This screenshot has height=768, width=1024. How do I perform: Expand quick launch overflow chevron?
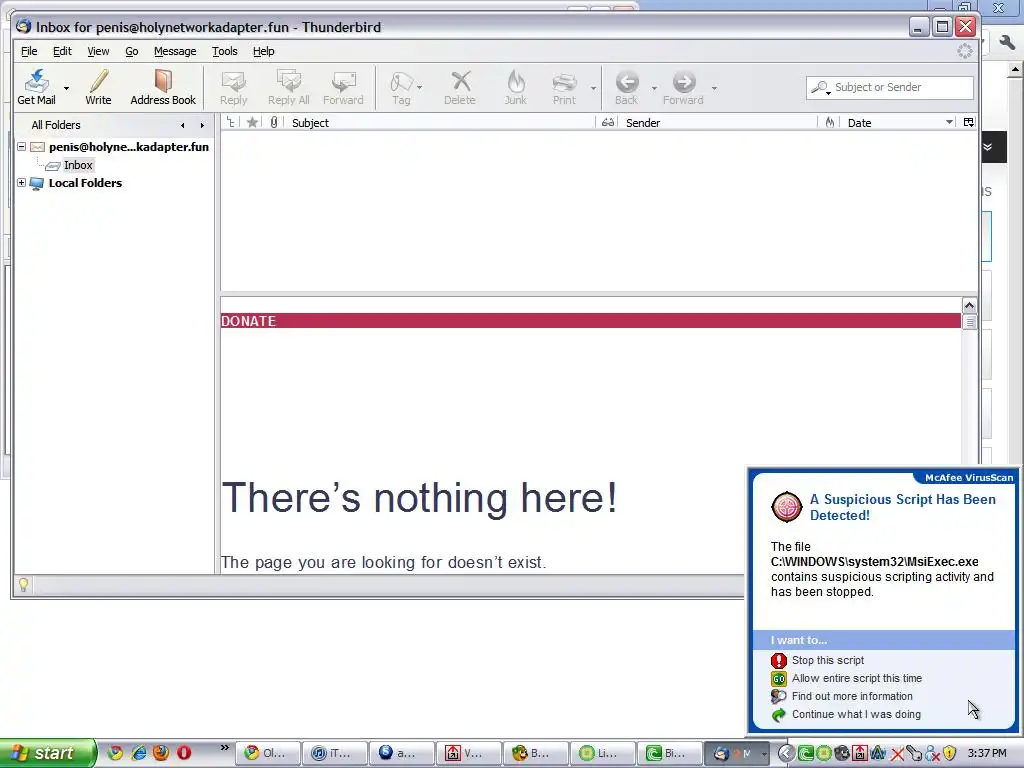pyautogui.click(x=225, y=748)
